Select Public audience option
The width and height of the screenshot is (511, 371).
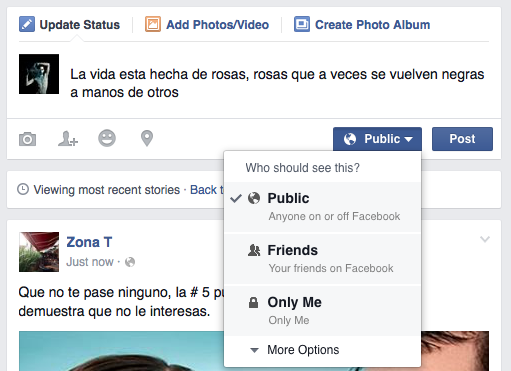coord(323,207)
